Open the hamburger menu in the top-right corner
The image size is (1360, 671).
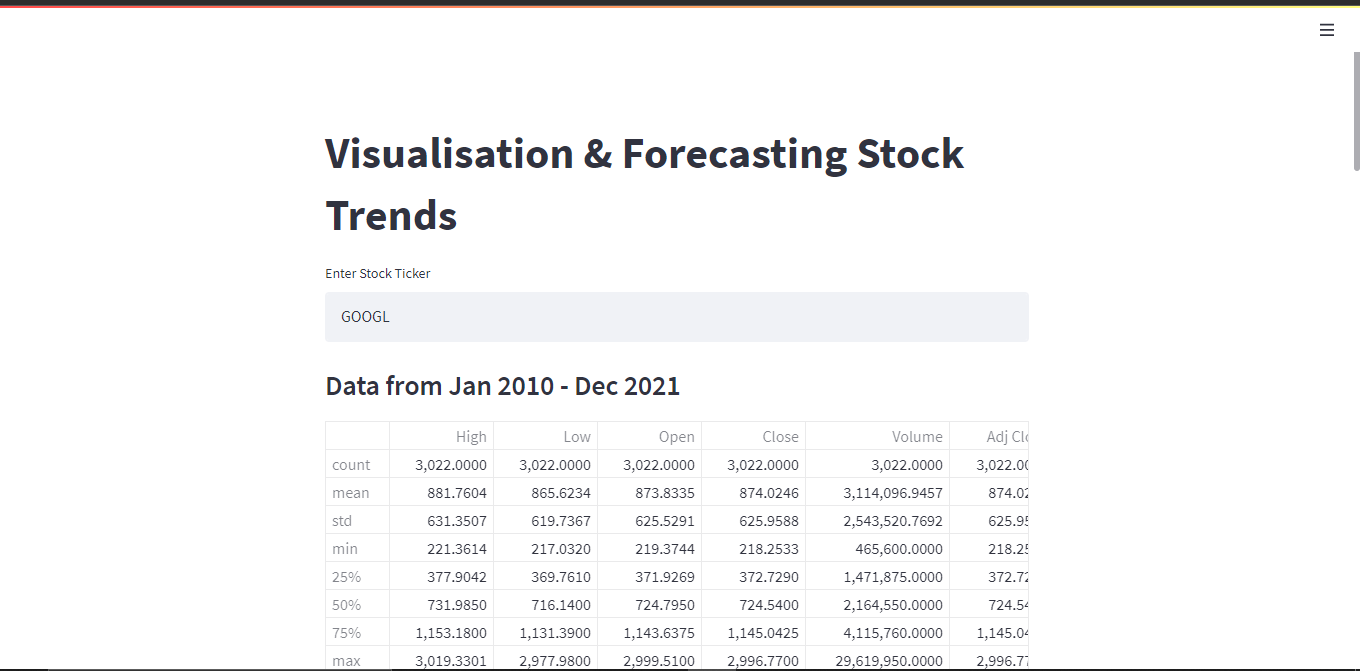[x=1327, y=30]
